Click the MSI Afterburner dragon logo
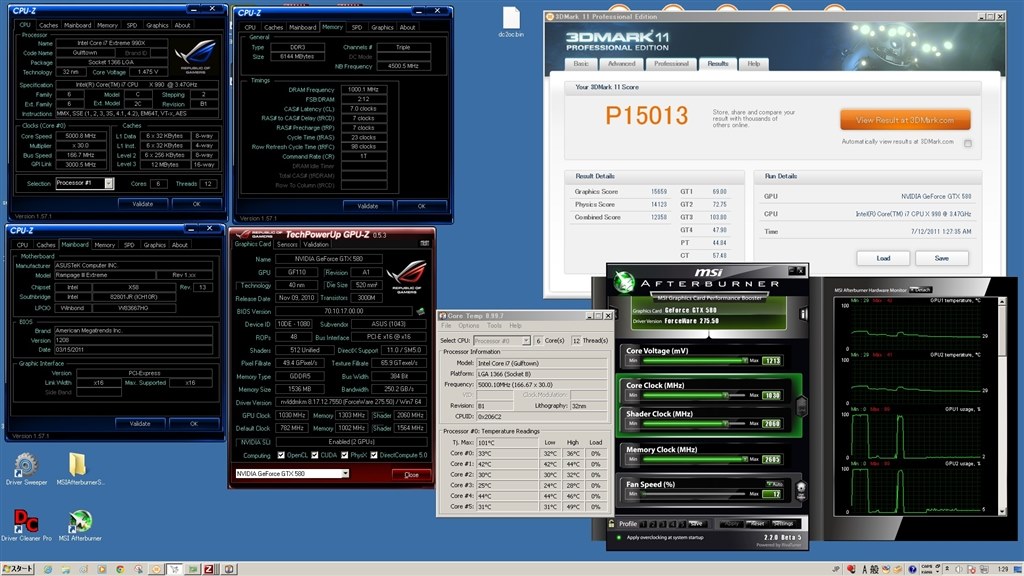Screen dimensions: 1024x576 coord(624,282)
